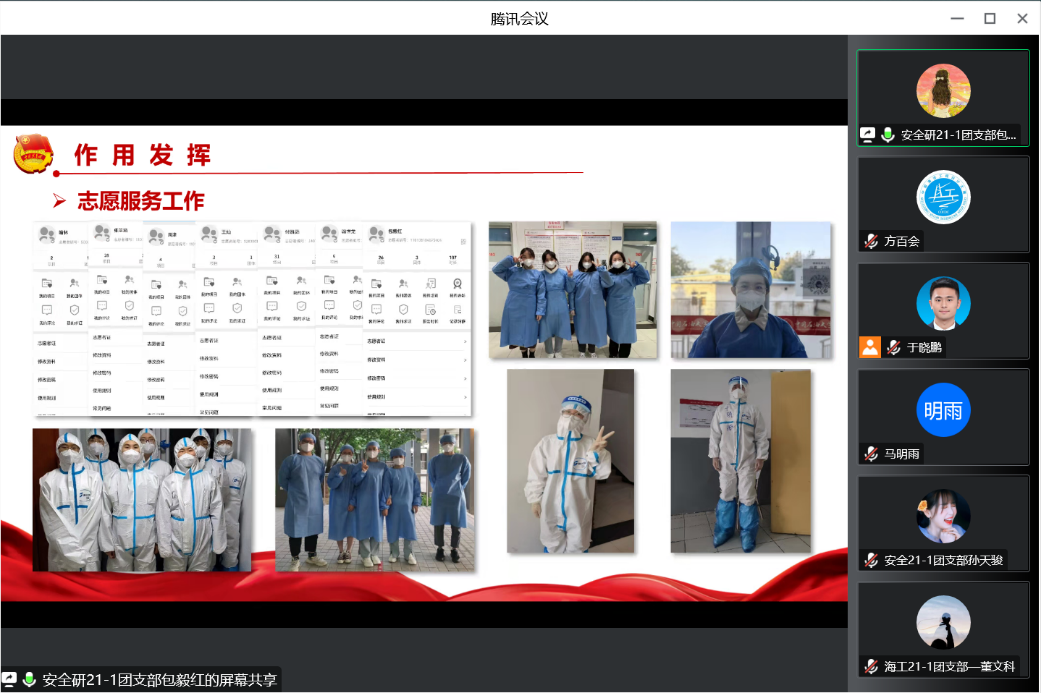Click the muted mic icon of 海工21-1团支部—董文科
This screenshot has width=1041, height=693.
pos(871,666)
